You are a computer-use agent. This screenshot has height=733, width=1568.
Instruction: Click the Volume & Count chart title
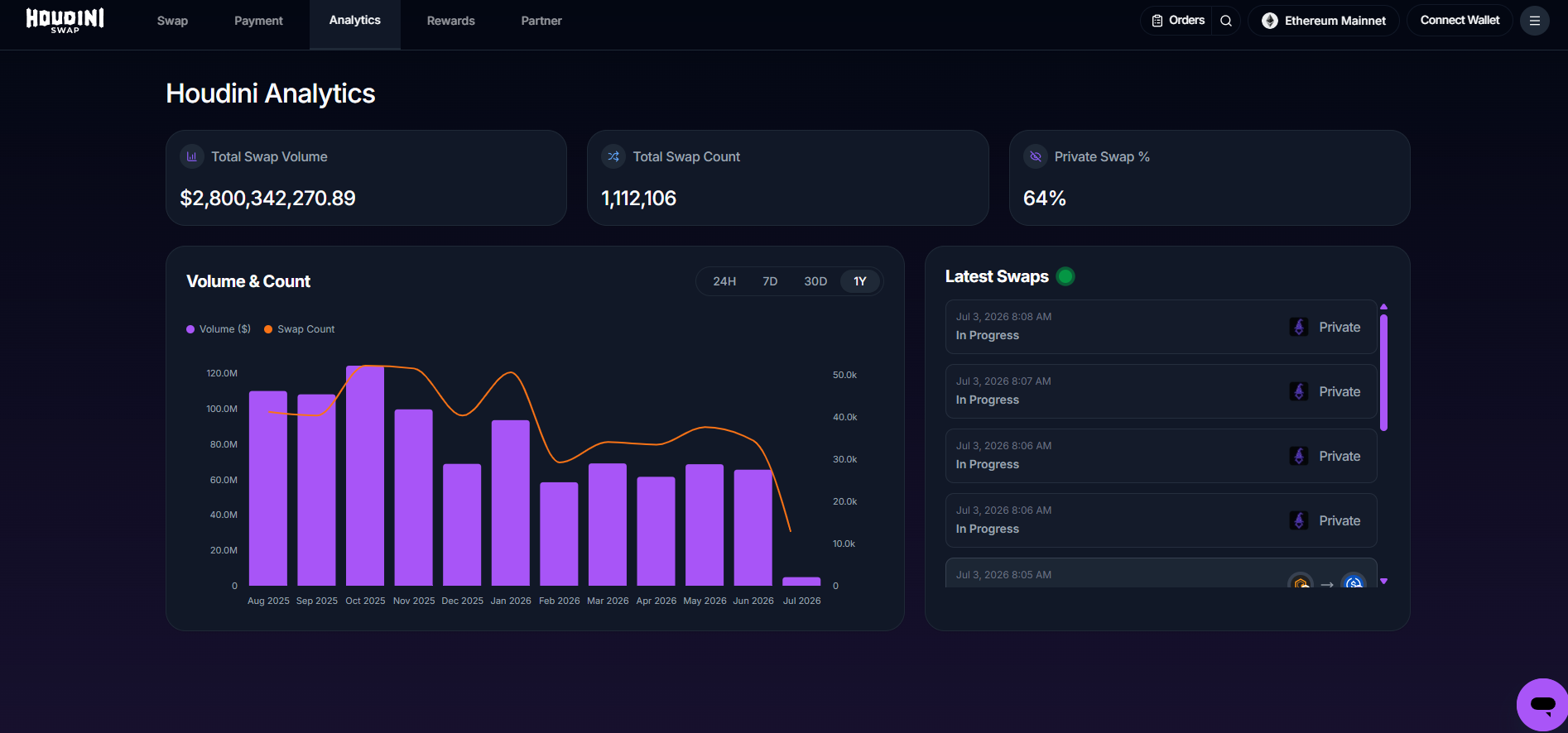coord(248,281)
